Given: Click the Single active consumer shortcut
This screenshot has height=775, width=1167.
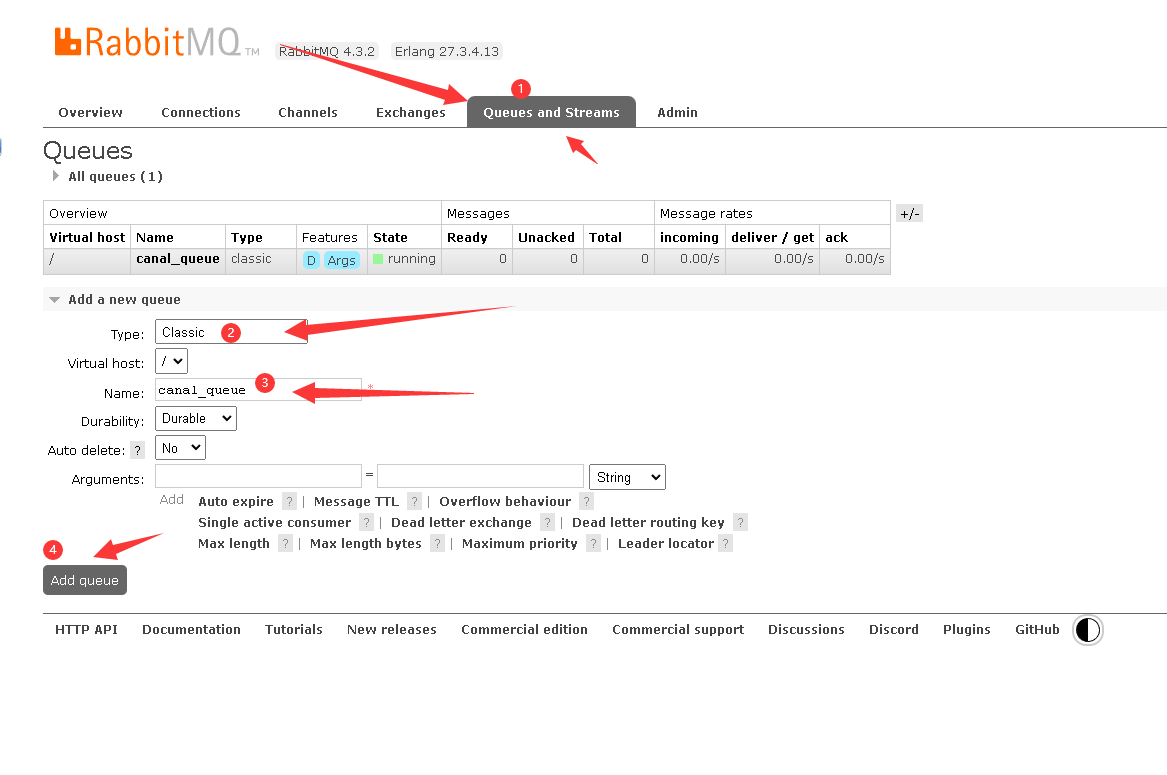Looking at the screenshot, I should coord(275,523).
